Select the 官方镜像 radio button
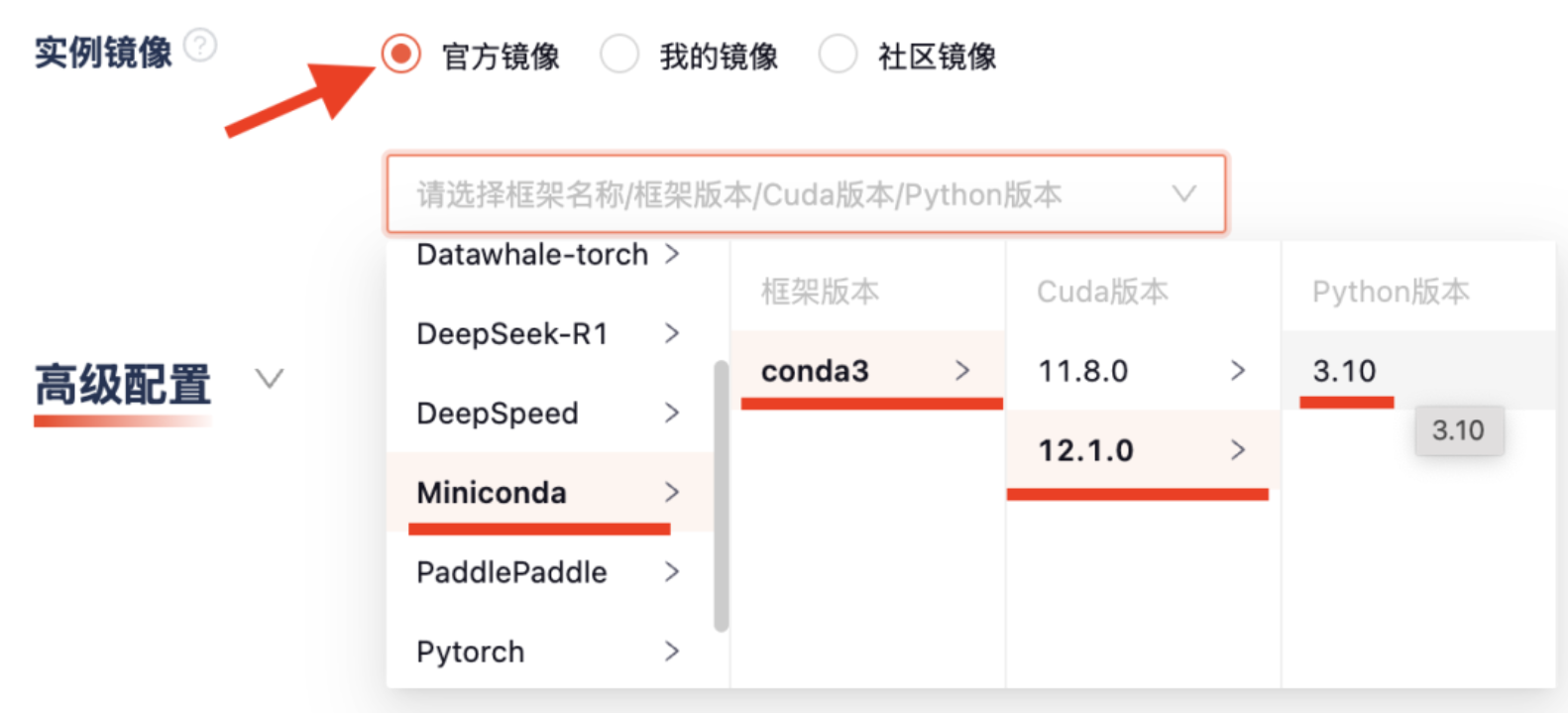Viewport: 1568px width, 718px height. coord(401,55)
